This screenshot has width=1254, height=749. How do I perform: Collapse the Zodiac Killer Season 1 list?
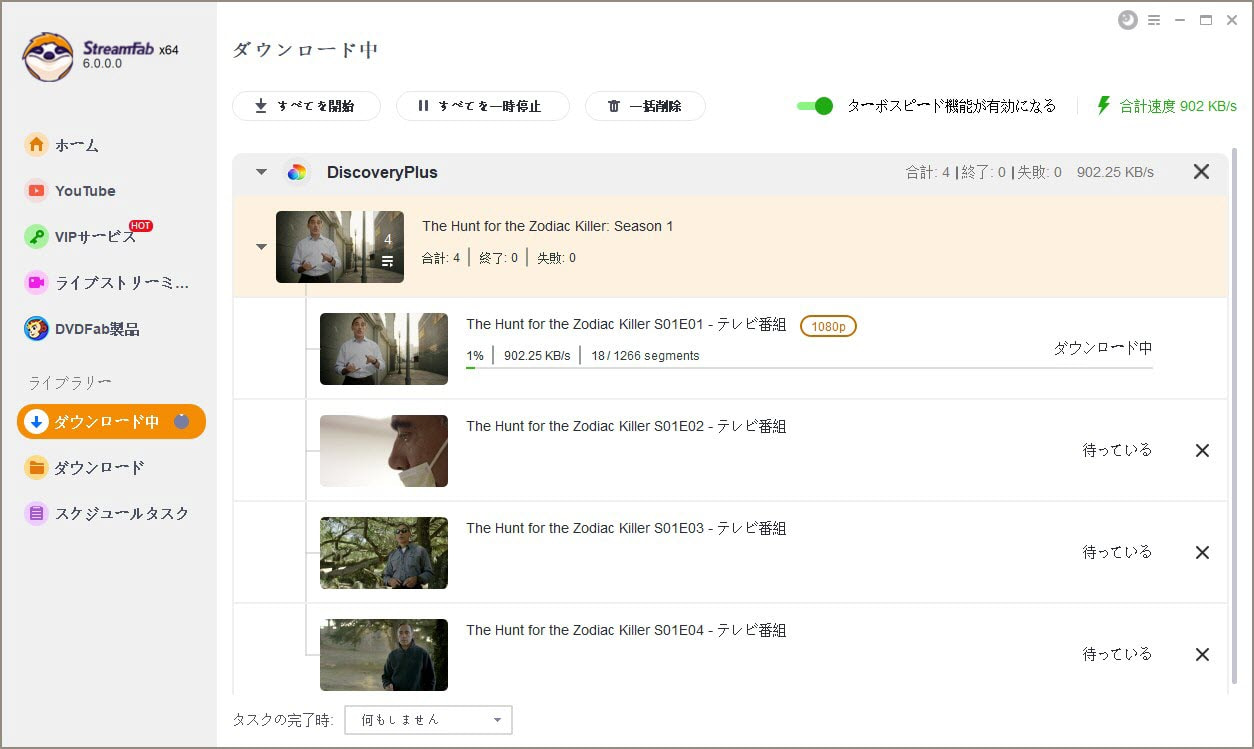[261, 247]
